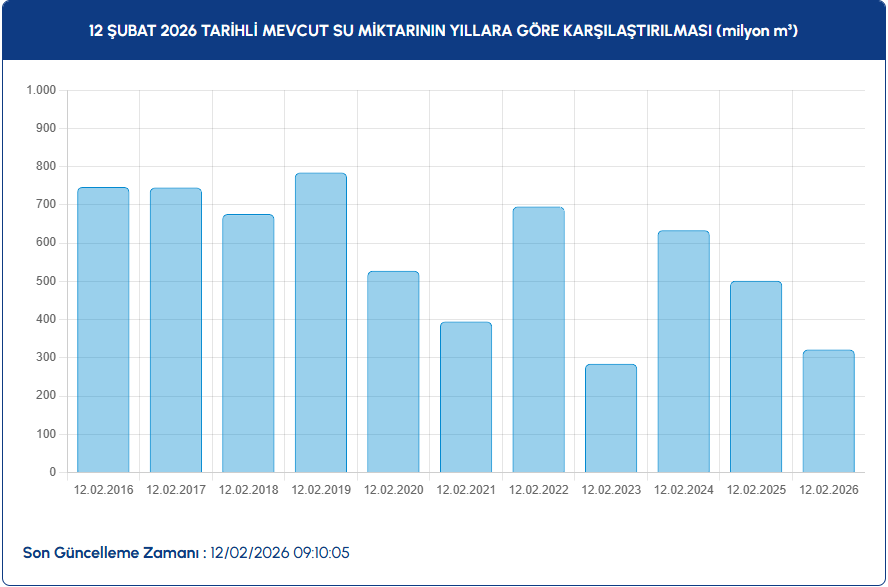Select the 12.02.2025 bar
The height and width of the screenshot is (587, 888).
coord(756,377)
